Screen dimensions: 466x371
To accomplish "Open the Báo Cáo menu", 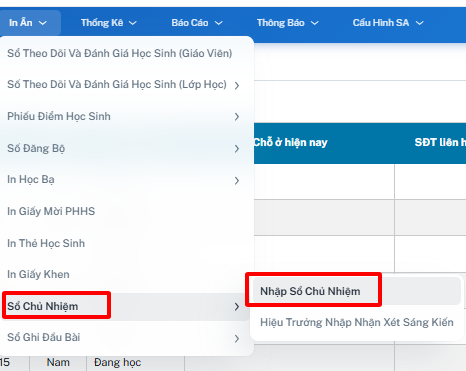I will pos(197,23).
